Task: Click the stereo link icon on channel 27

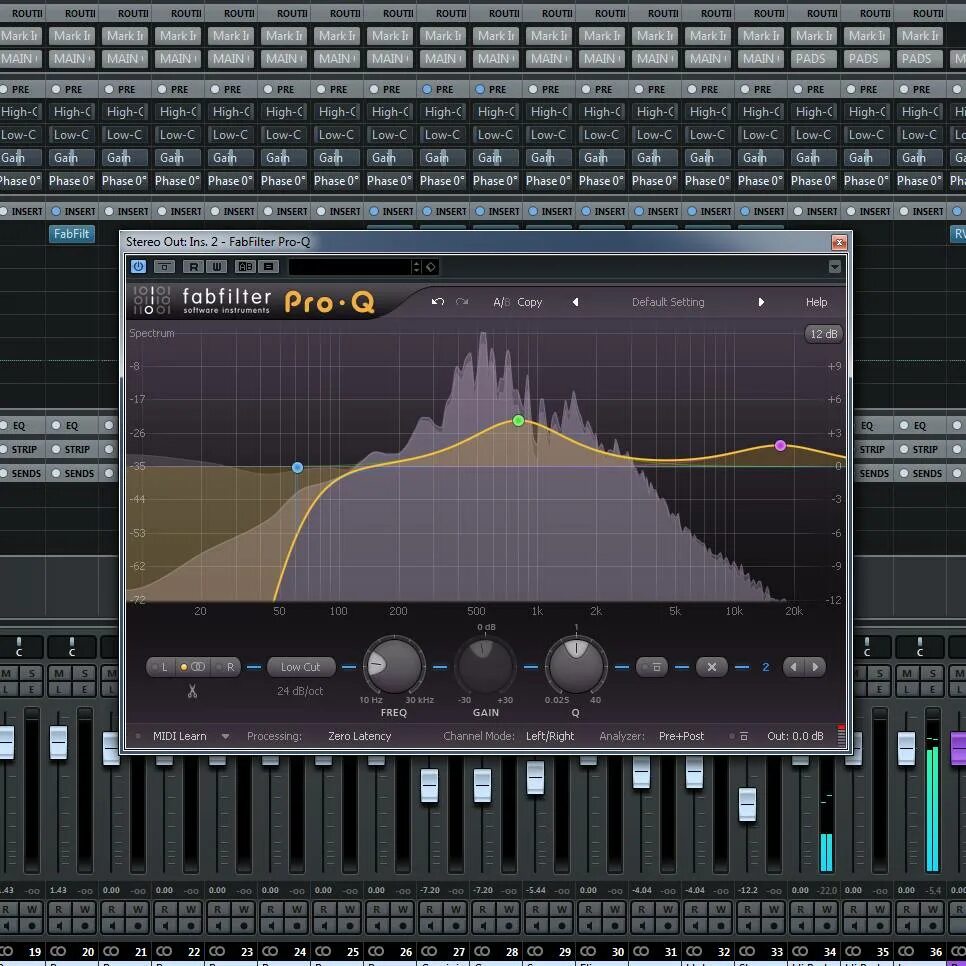Action: [429, 951]
